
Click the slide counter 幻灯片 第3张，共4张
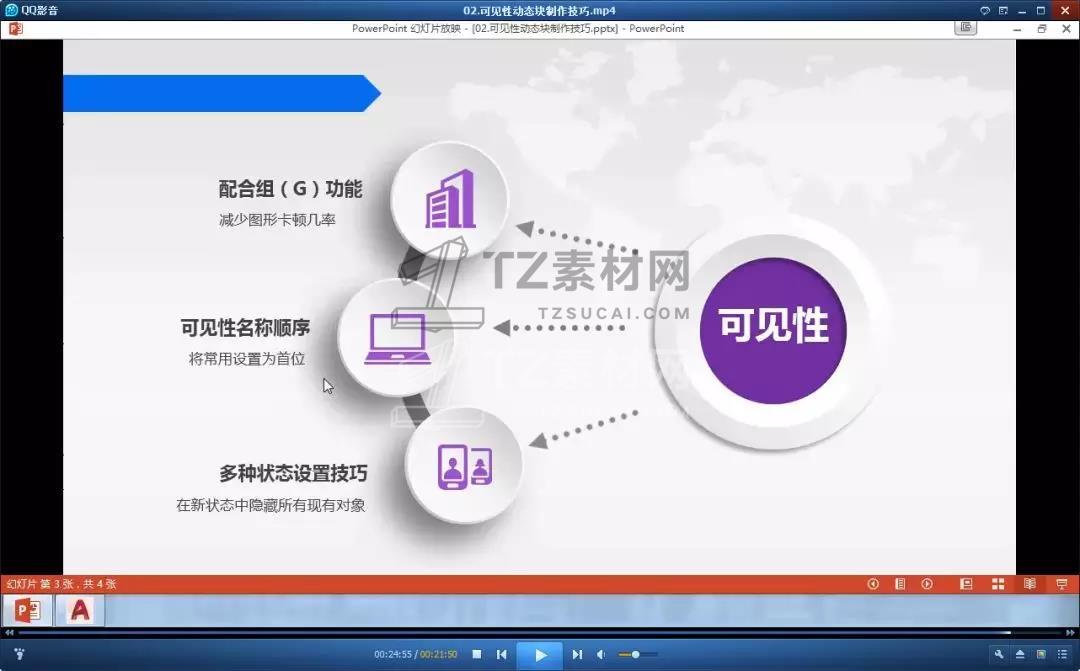[x=61, y=584]
